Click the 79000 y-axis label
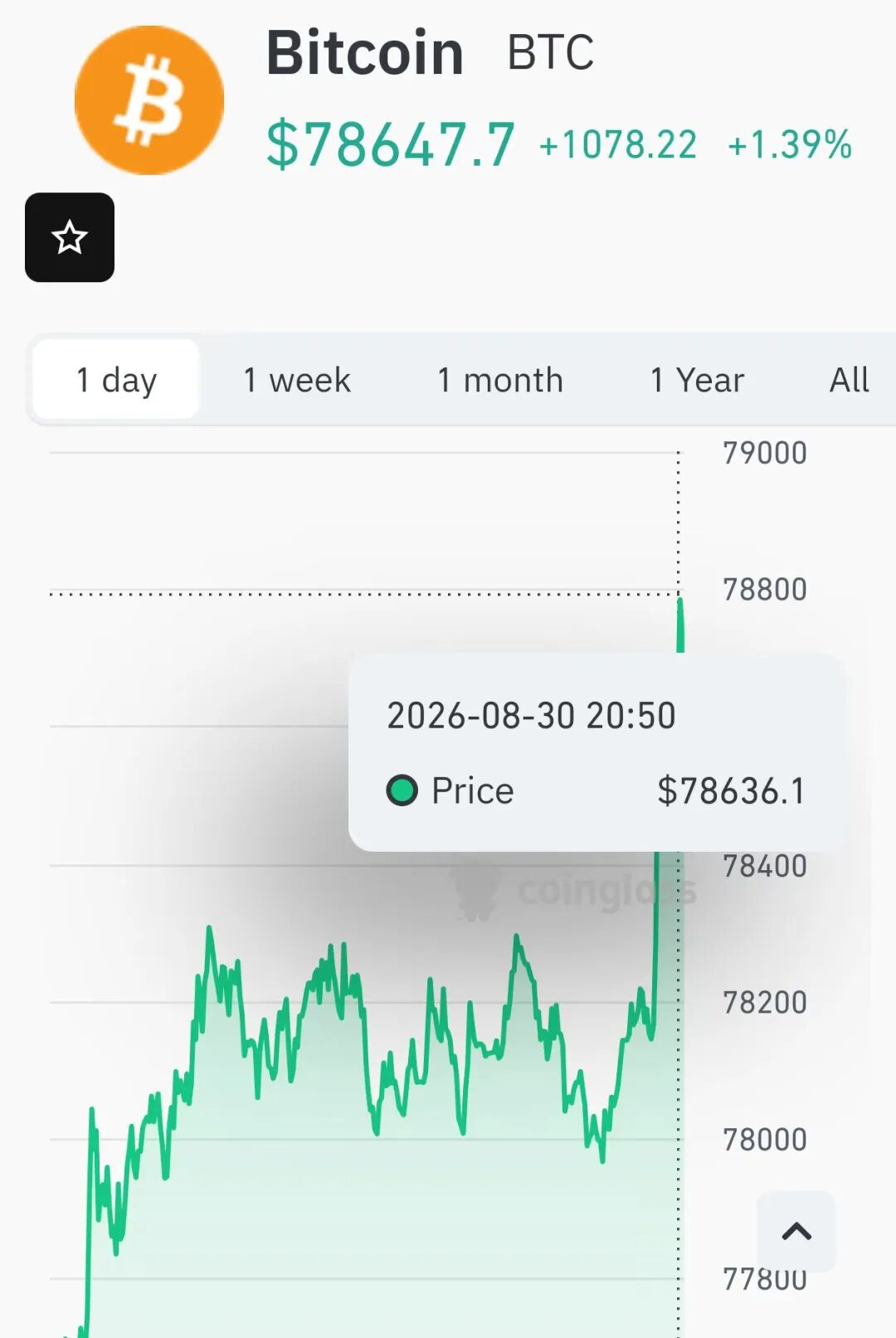Image resolution: width=896 pixels, height=1338 pixels. (x=765, y=453)
